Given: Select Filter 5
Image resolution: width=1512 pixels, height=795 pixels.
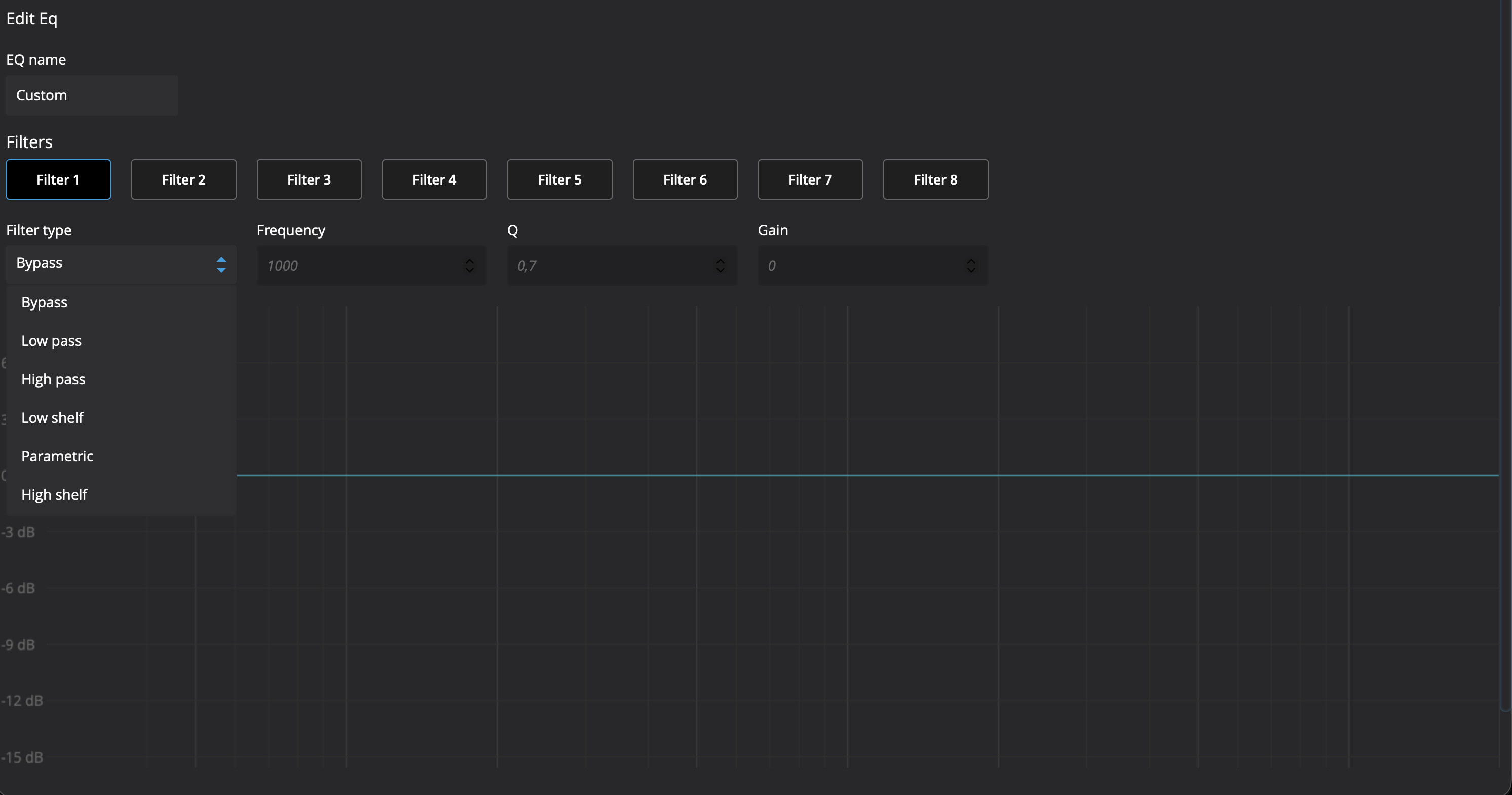Looking at the screenshot, I should [559, 179].
